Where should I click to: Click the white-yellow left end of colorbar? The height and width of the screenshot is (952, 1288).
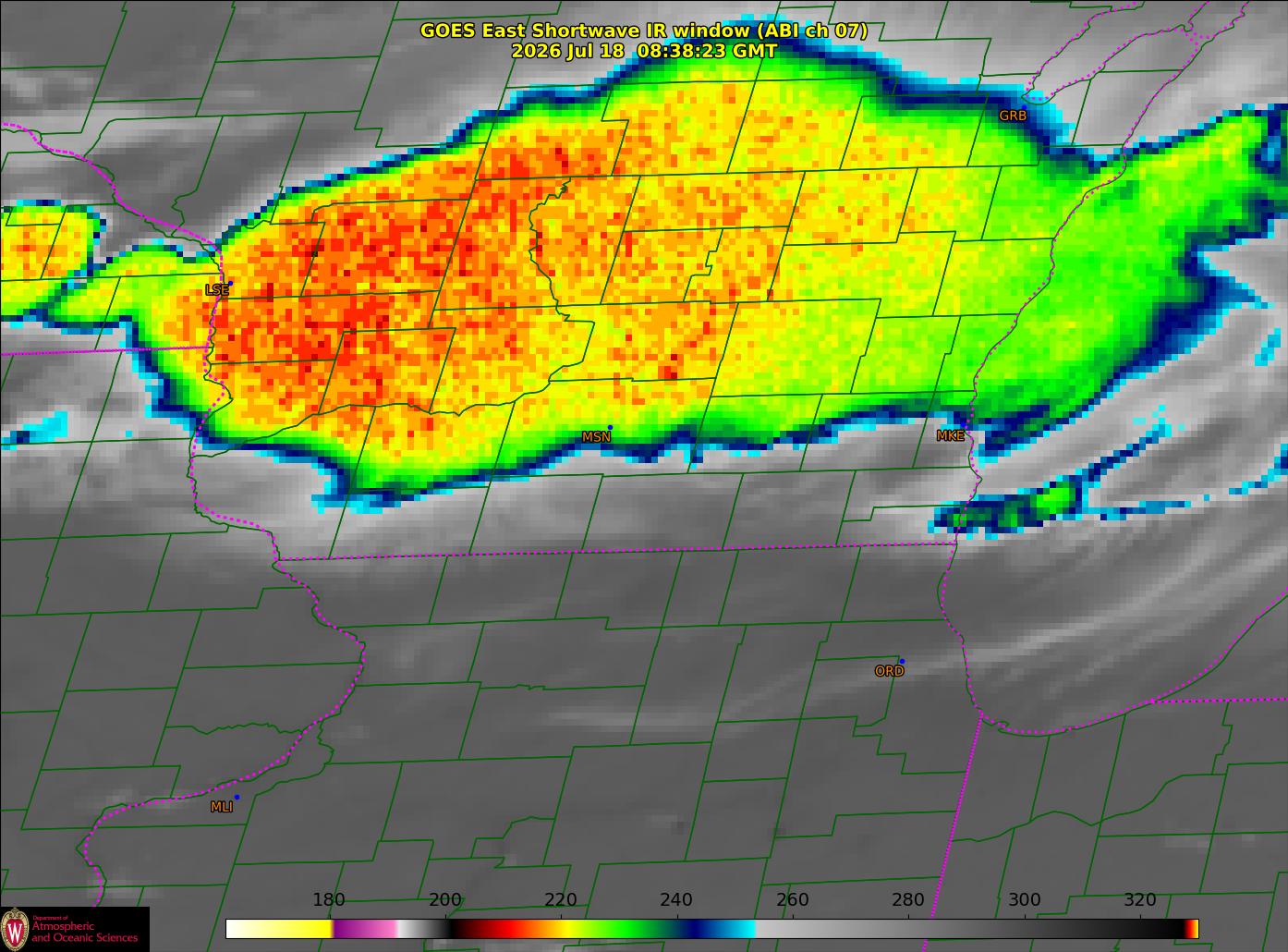point(279,929)
